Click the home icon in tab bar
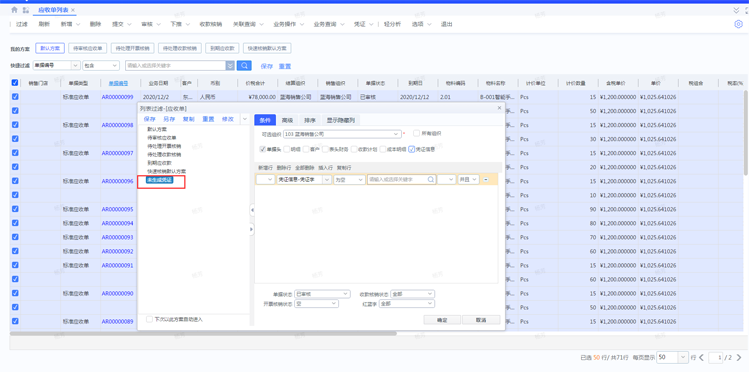The height and width of the screenshot is (372, 749). pyautogui.click(x=14, y=10)
